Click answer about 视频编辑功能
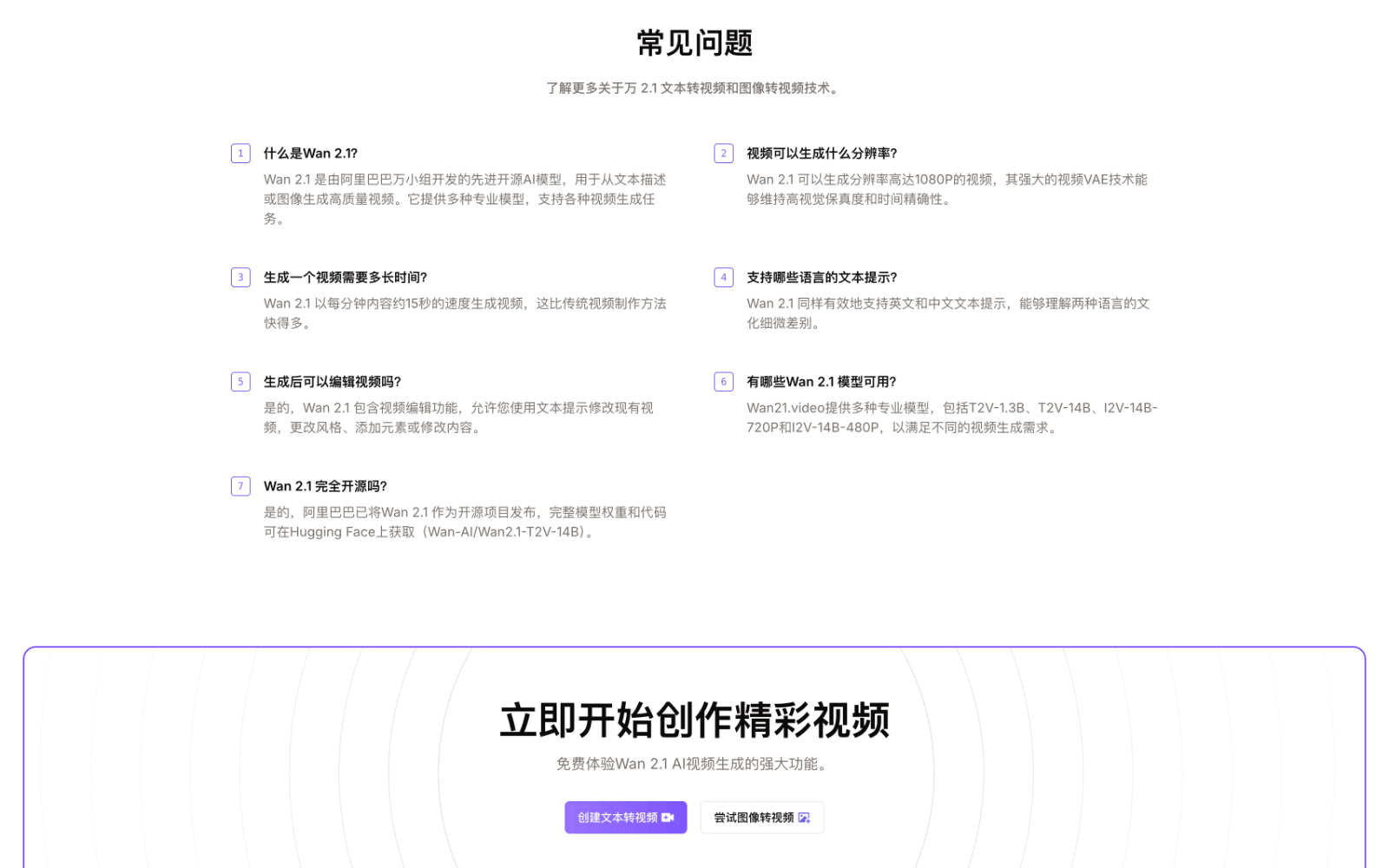 point(458,418)
